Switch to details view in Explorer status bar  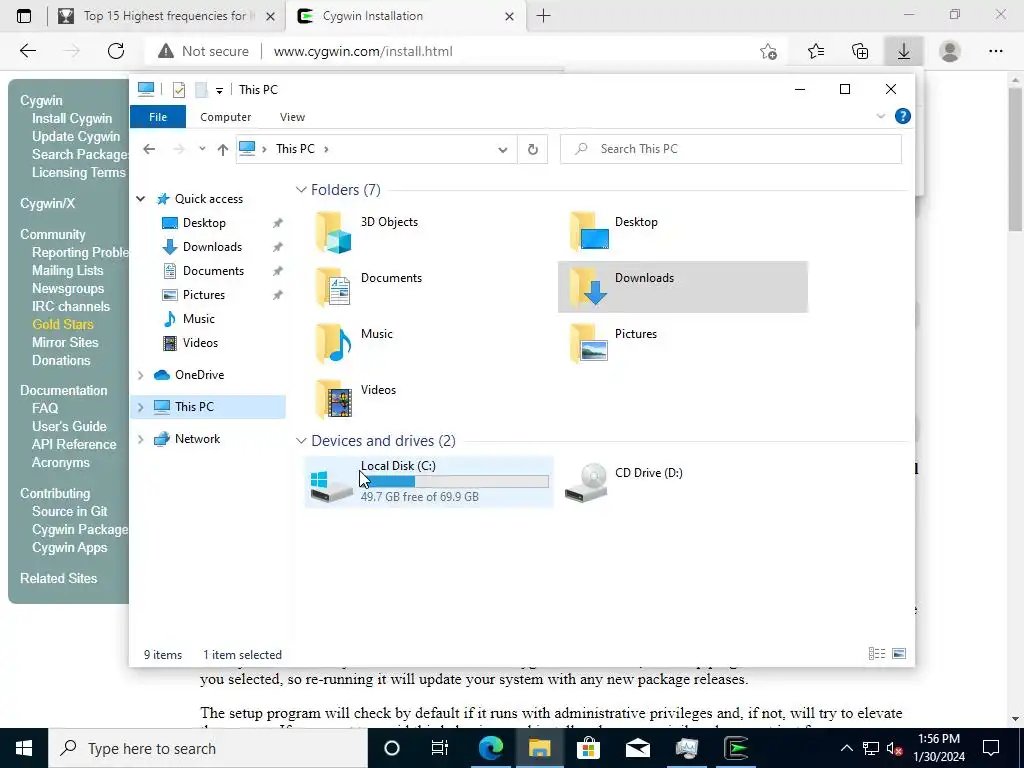[876, 654]
